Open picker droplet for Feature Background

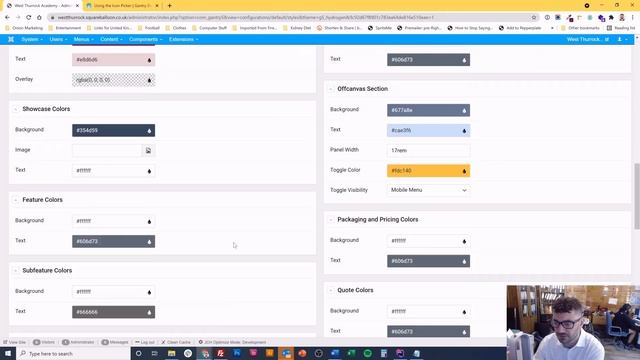pos(149,221)
